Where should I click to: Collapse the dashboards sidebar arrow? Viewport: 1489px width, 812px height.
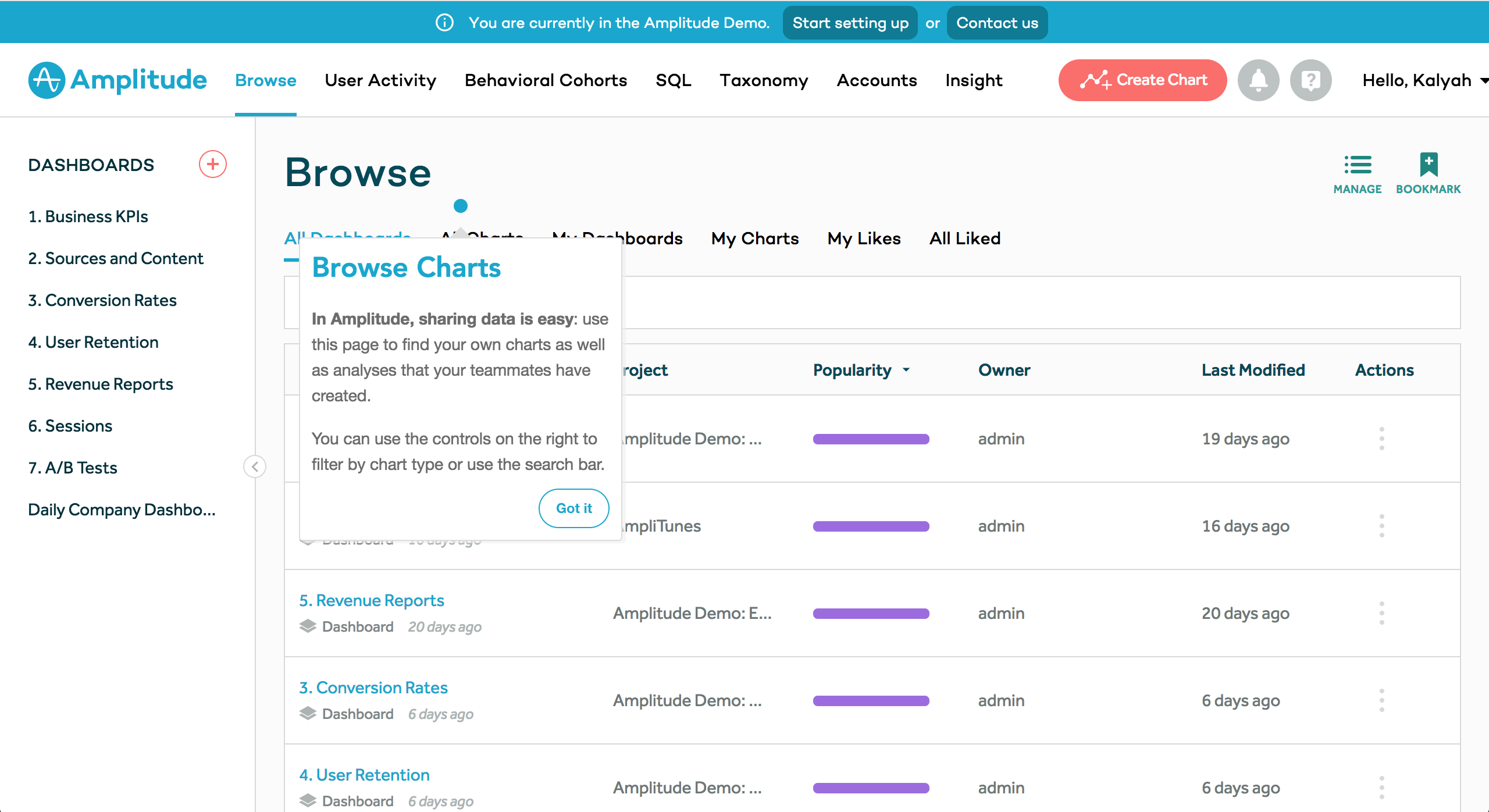point(255,466)
